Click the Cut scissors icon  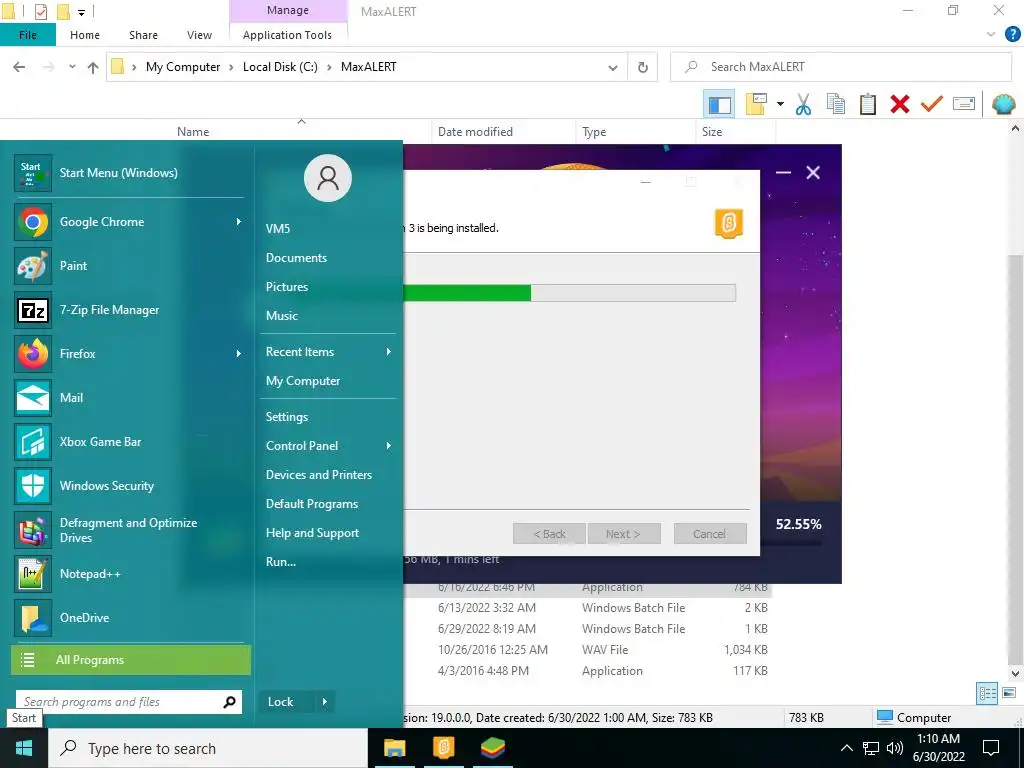click(x=803, y=104)
